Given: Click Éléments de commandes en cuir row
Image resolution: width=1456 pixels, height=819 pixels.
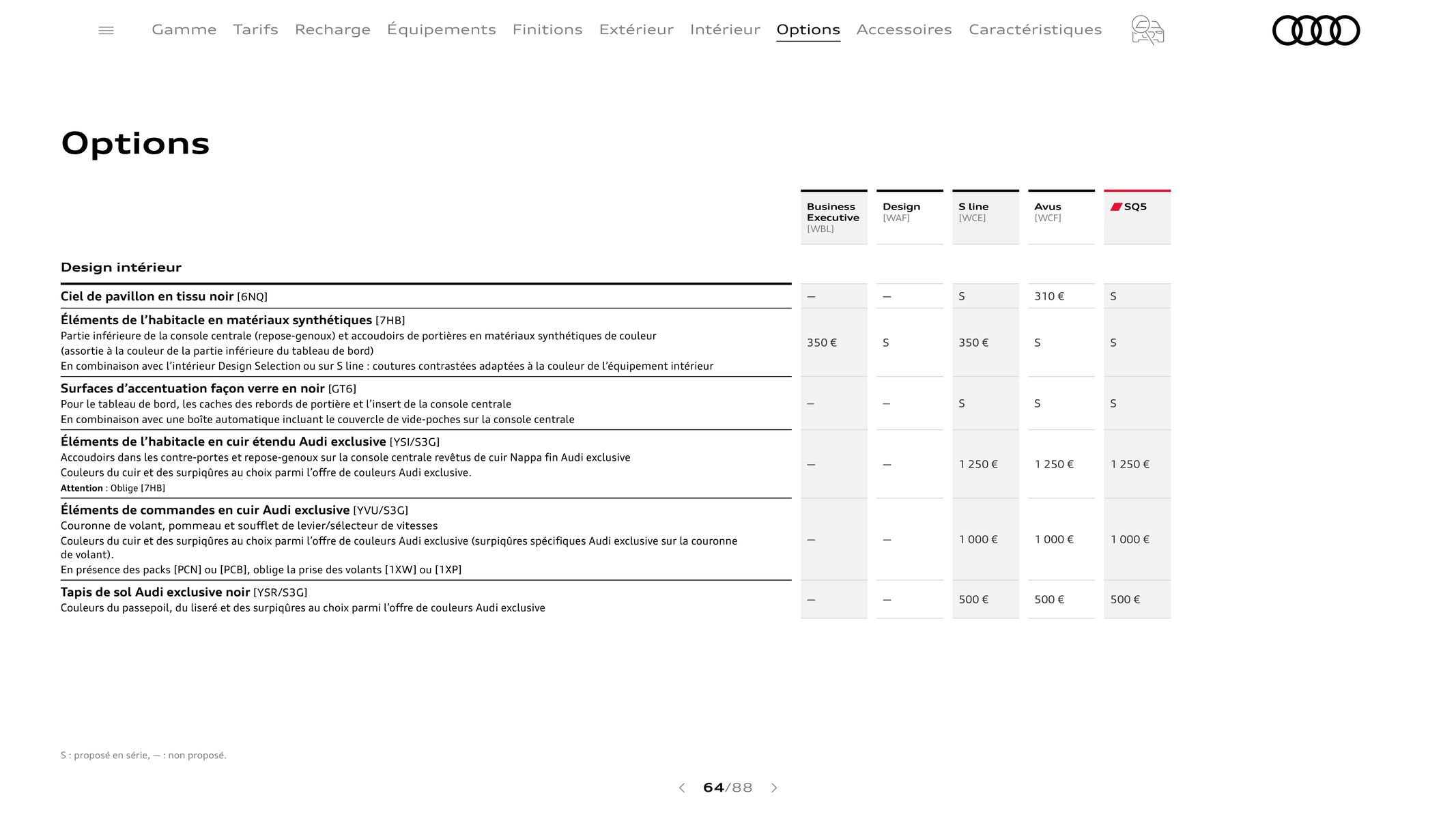Looking at the screenshot, I should [x=426, y=539].
